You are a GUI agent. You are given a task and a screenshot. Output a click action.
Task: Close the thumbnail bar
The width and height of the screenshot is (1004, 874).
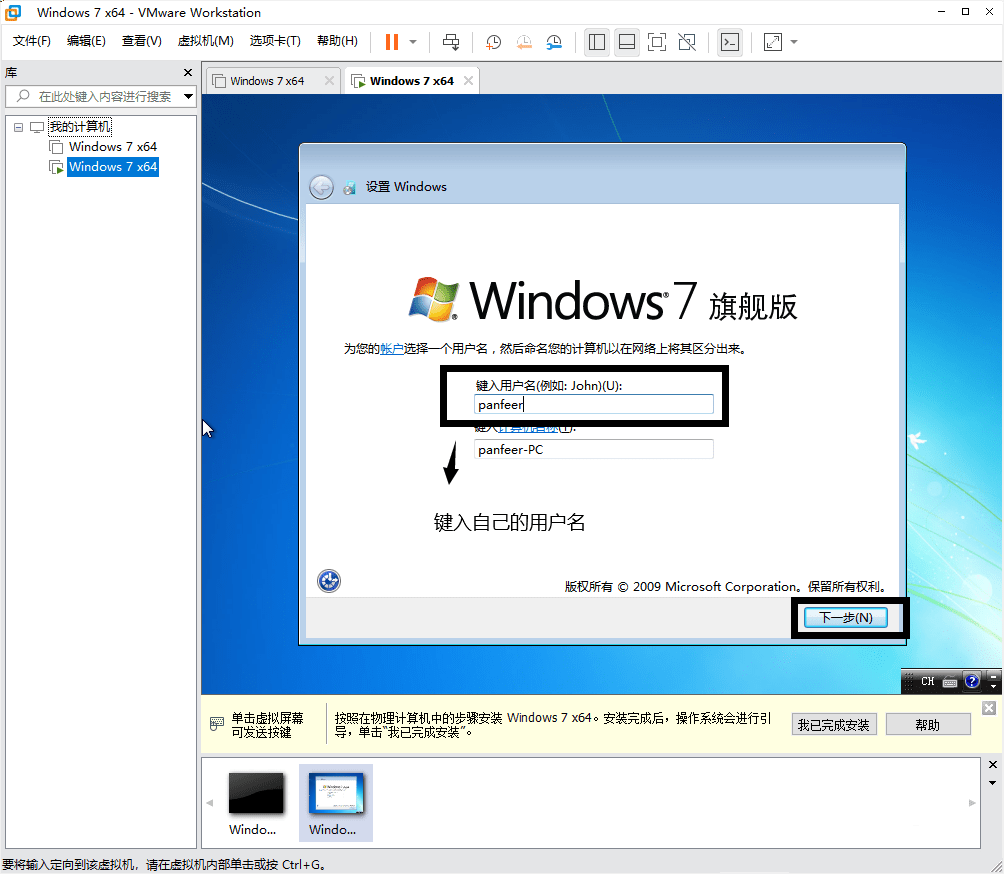point(992,765)
